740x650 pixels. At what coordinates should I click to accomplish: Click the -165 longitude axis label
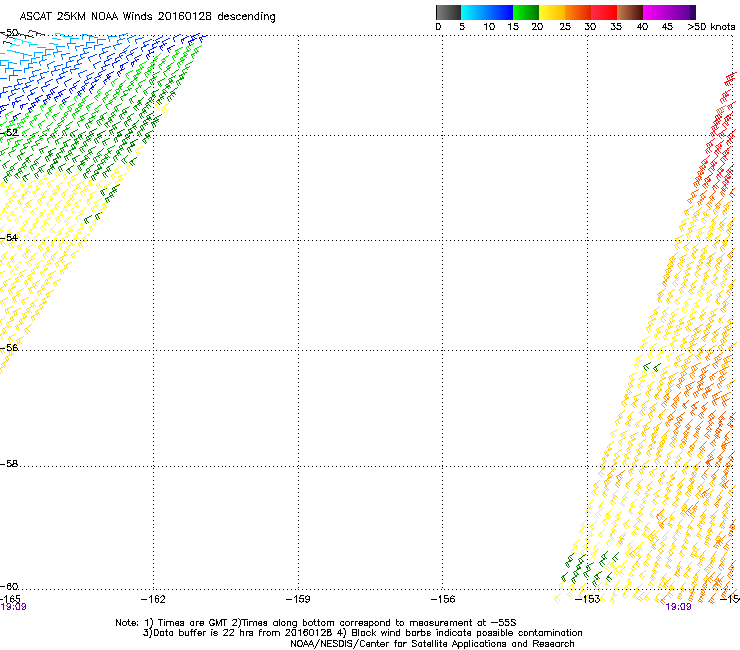coord(10,599)
